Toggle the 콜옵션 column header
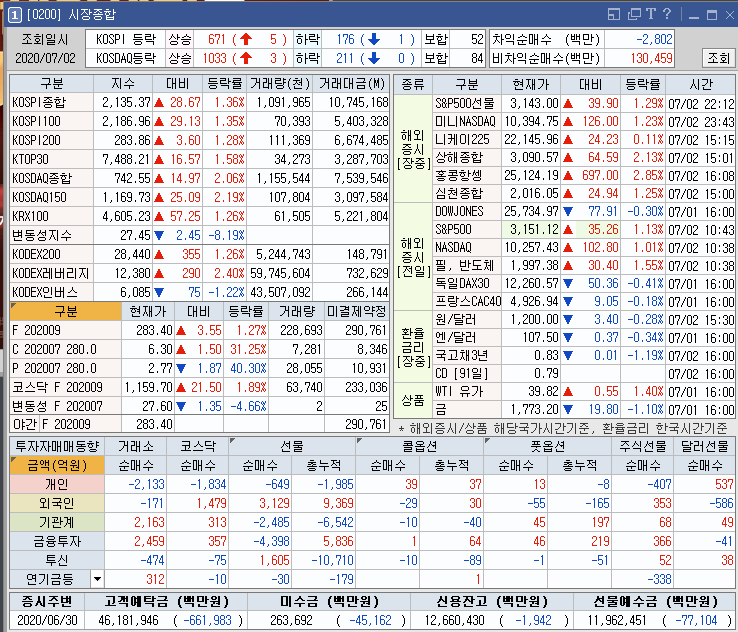The width and height of the screenshot is (738, 632). 419,446
